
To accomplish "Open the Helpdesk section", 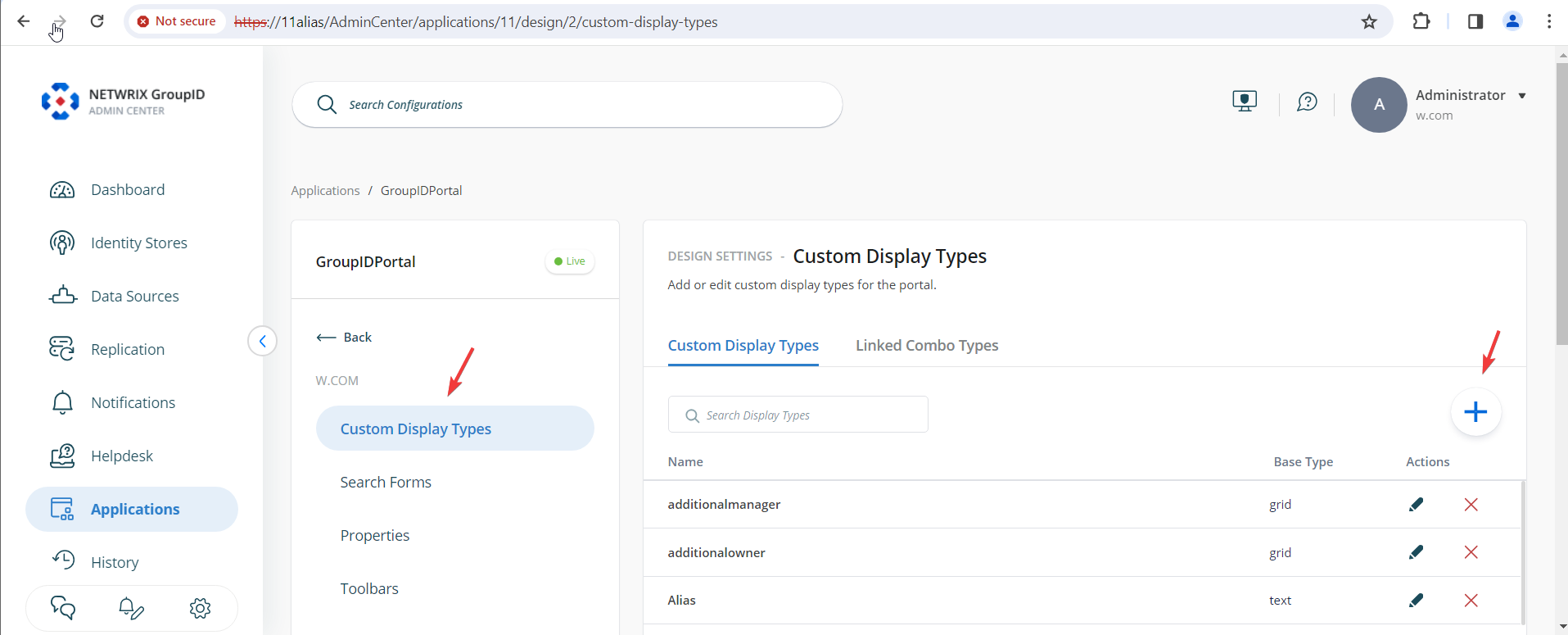I will tap(102, 456).
